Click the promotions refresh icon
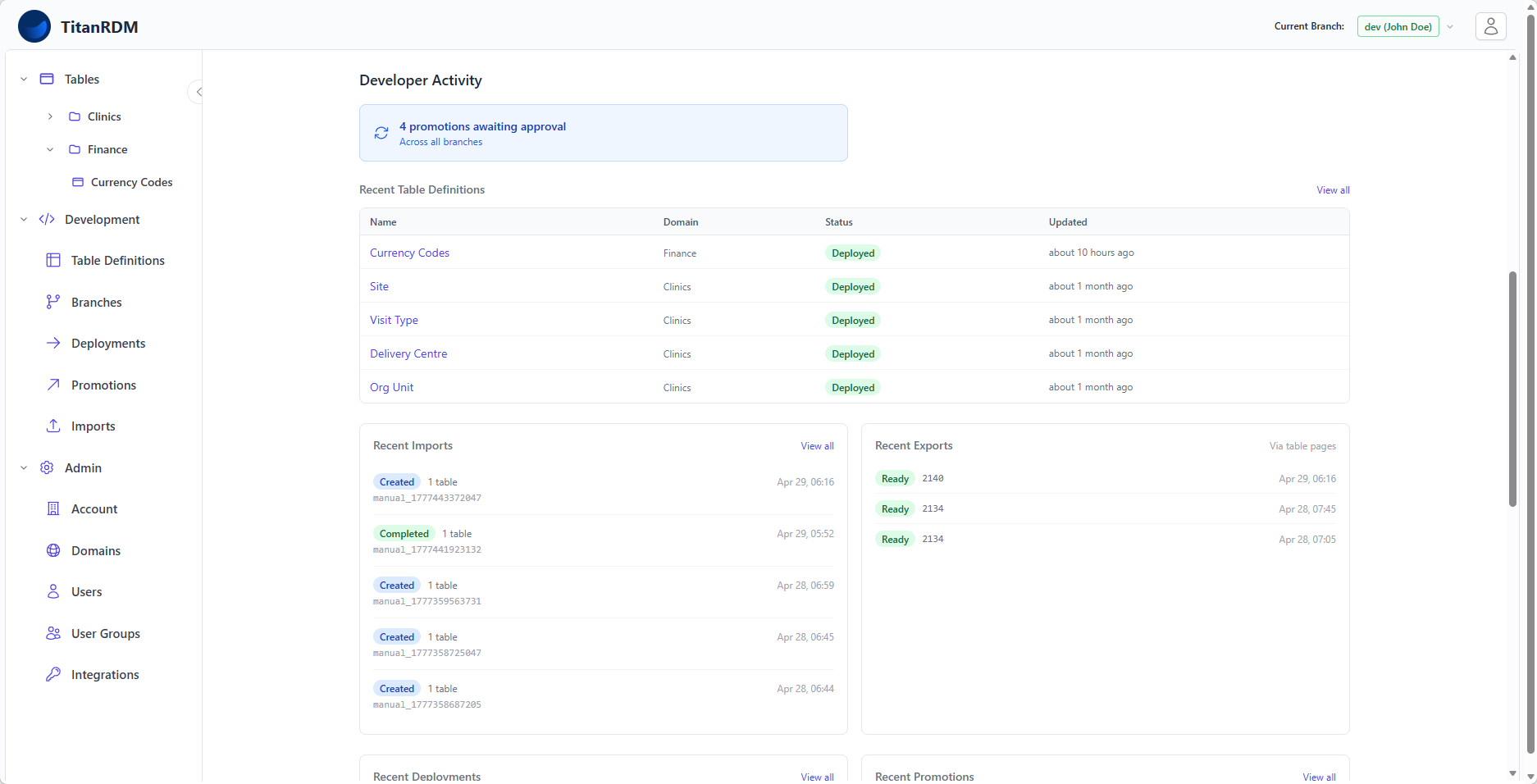Viewport: 1537px width, 784px height. 381,133
